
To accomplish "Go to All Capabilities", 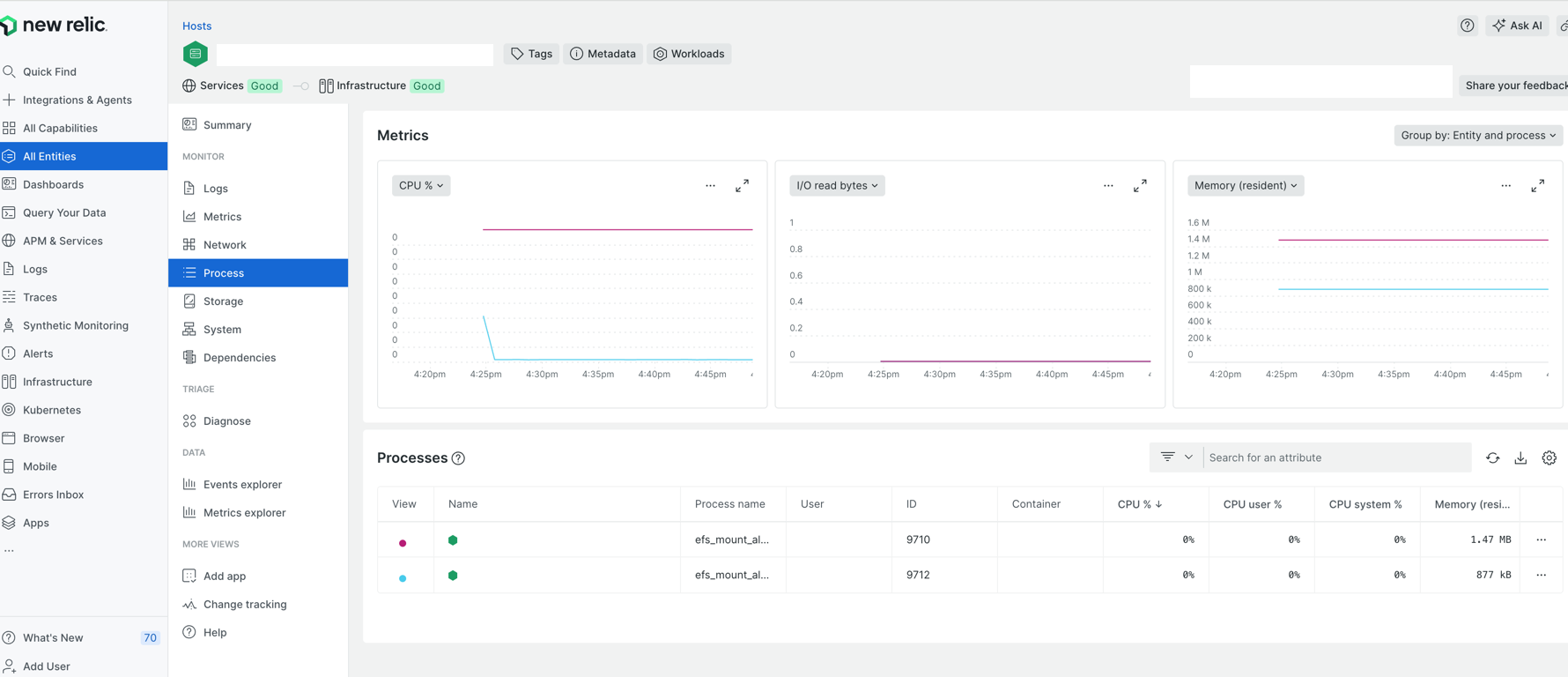I will point(60,128).
